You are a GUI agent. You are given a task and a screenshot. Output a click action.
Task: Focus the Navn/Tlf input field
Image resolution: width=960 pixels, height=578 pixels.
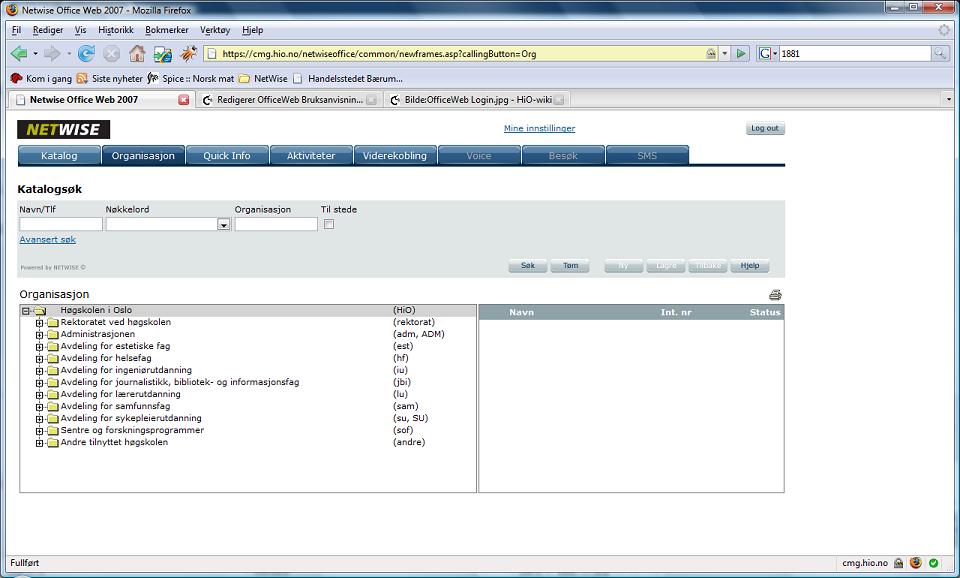pos(61,224)
